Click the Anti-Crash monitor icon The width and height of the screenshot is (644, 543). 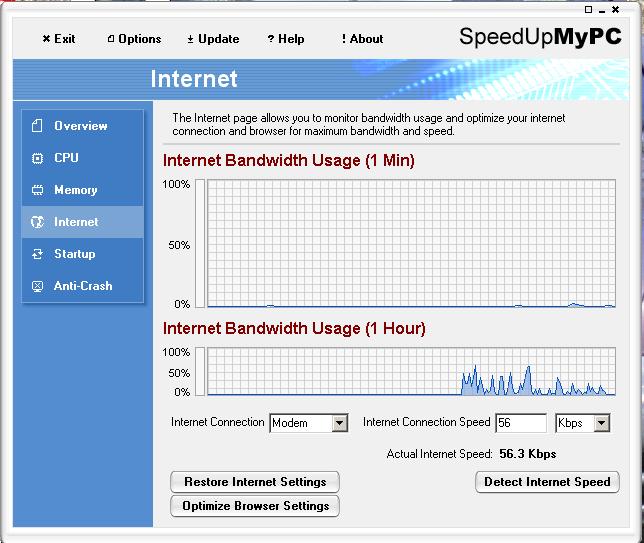coord(37,286)
